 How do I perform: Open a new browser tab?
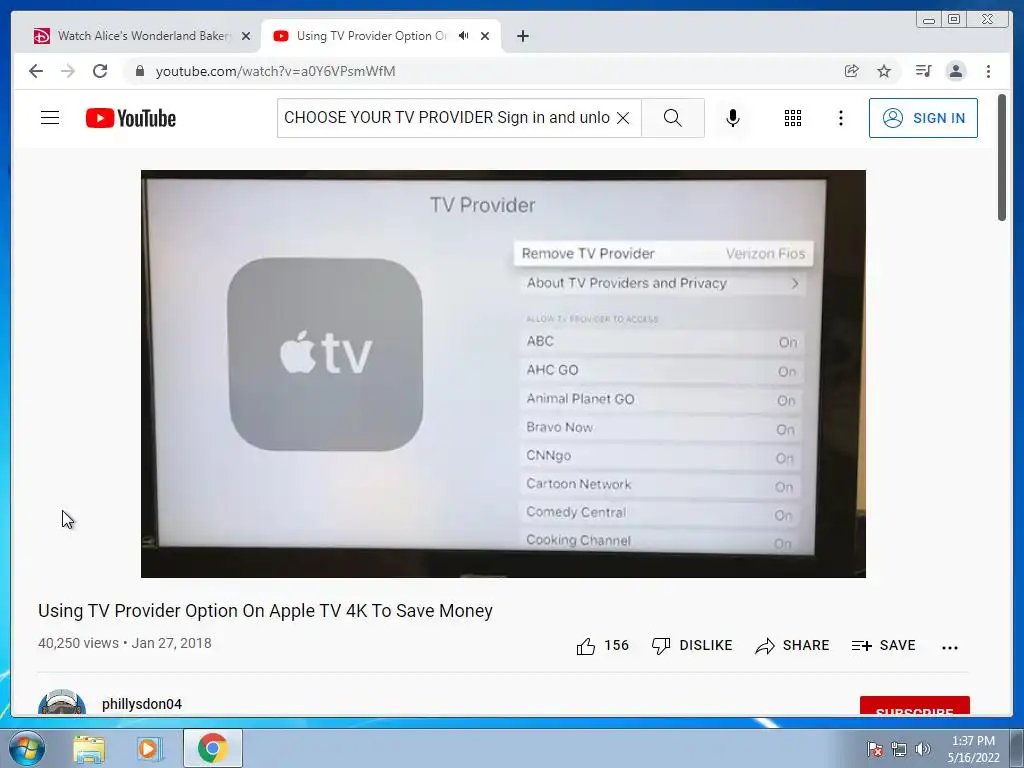click(x=522, y=37)
